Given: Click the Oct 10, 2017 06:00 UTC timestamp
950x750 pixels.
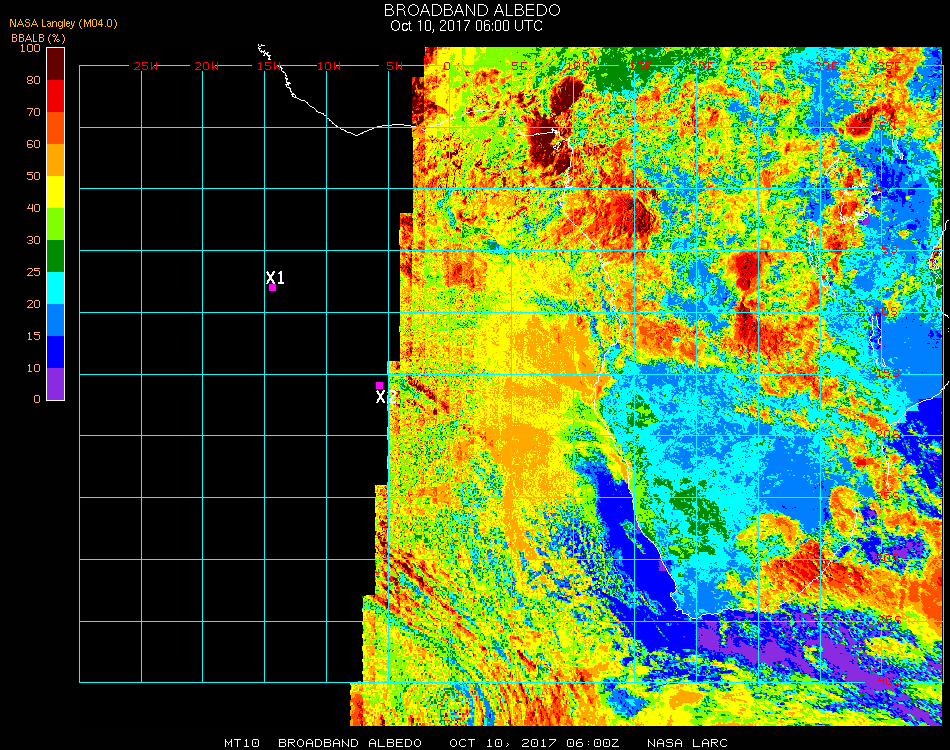Looking at the screenshot, I should [466, 26].
